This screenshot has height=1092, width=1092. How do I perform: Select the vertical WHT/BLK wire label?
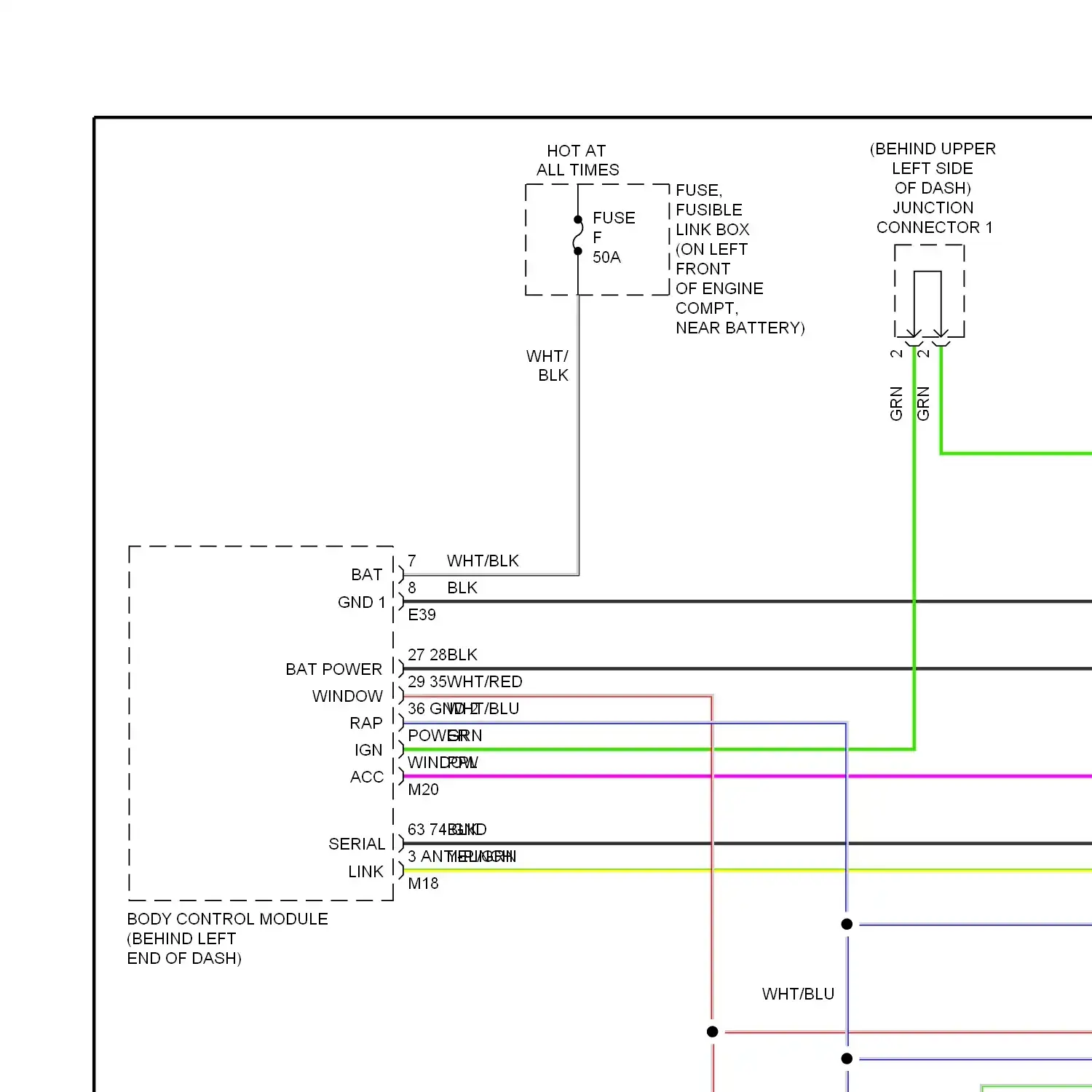click(547, 365)
